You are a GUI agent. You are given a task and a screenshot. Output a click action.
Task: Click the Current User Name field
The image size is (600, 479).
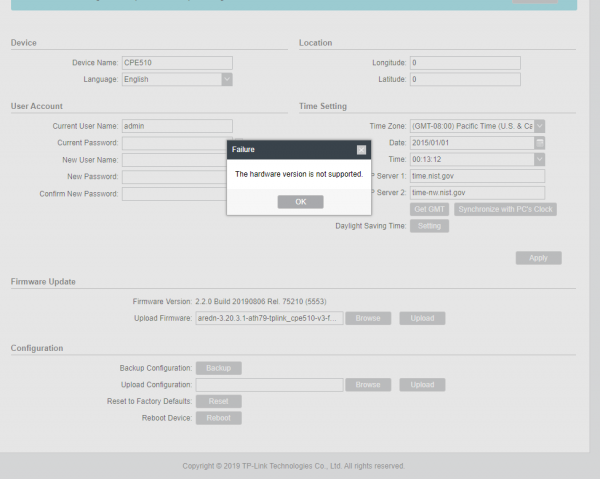coord(177,126)
